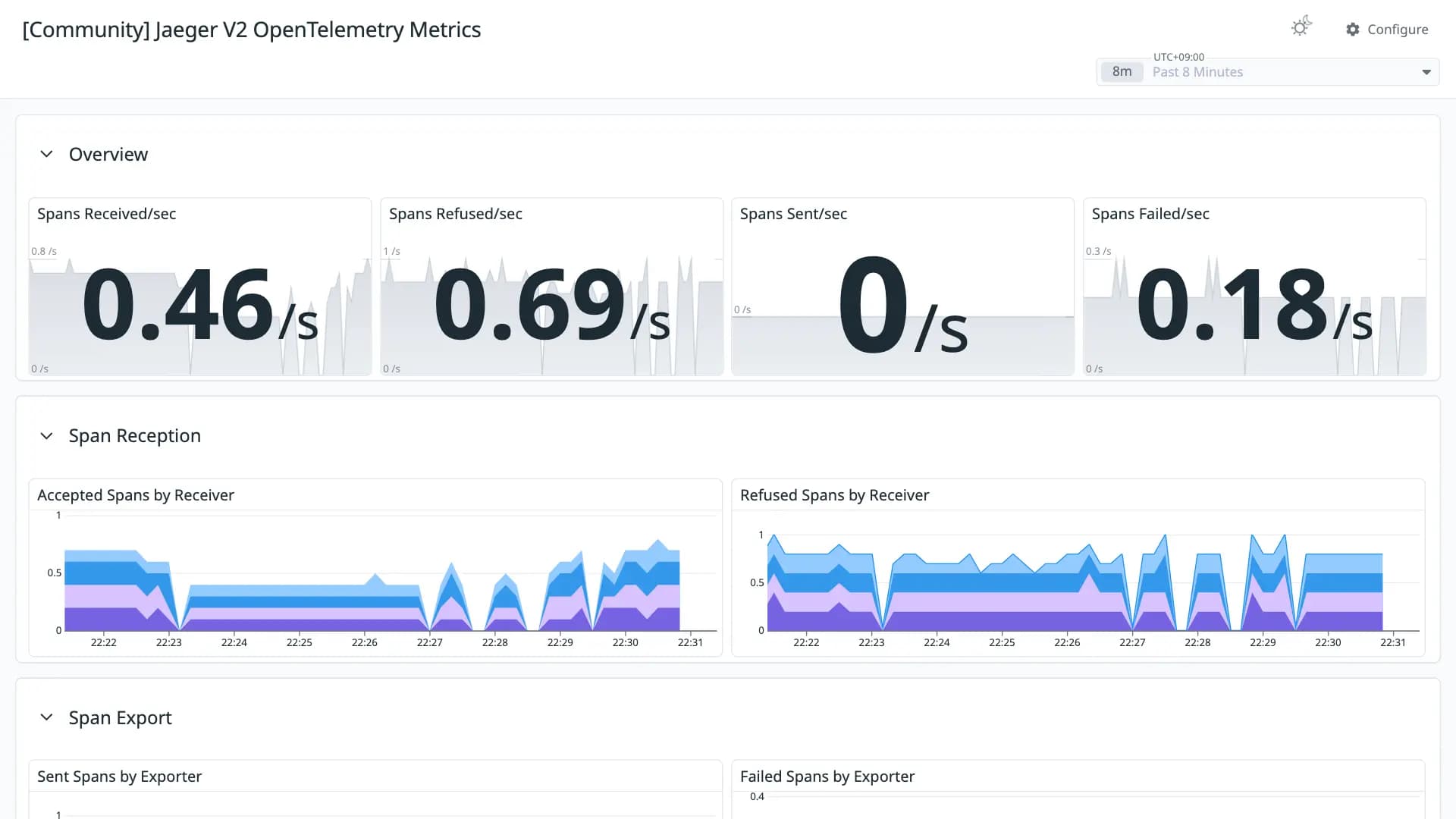Click the 0.46/s value

200,305
